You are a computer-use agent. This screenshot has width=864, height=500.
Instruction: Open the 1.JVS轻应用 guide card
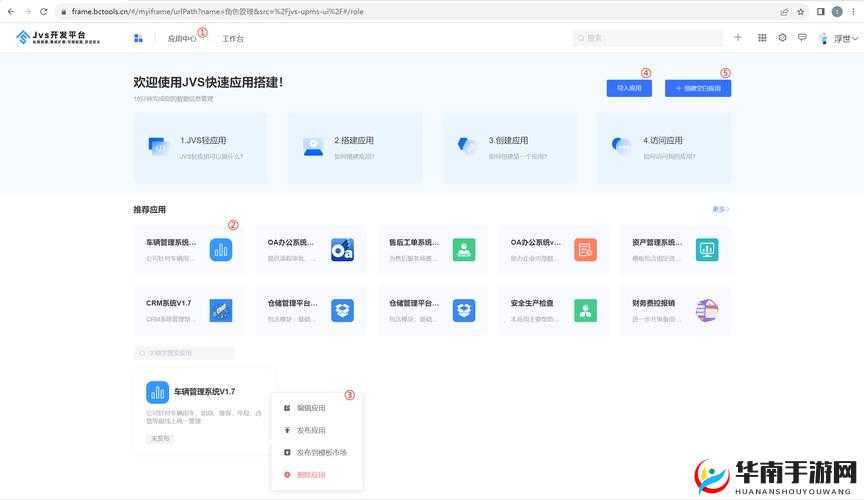[201, 148]
